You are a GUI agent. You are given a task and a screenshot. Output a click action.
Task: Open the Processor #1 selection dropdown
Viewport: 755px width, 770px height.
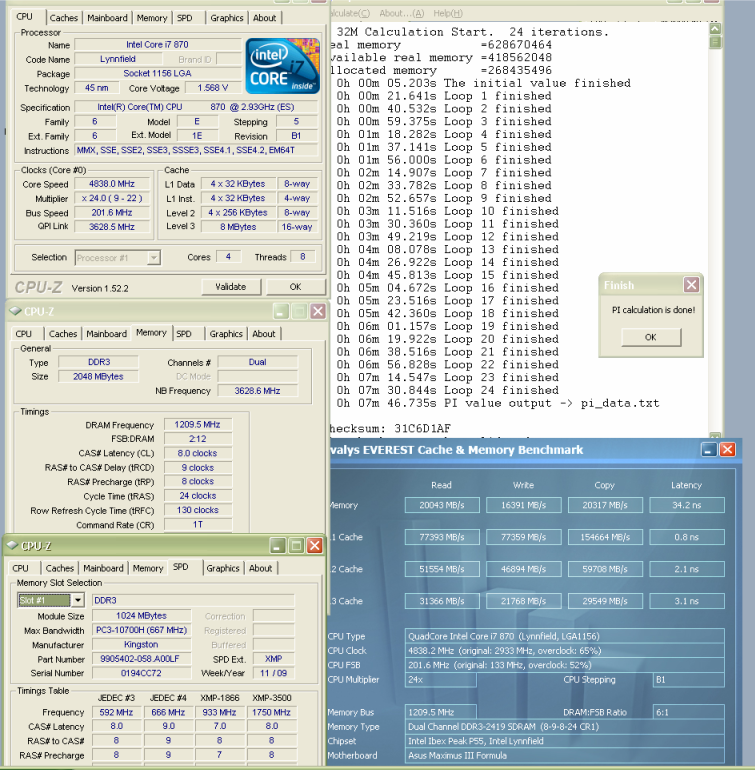(x=154, y=257)
